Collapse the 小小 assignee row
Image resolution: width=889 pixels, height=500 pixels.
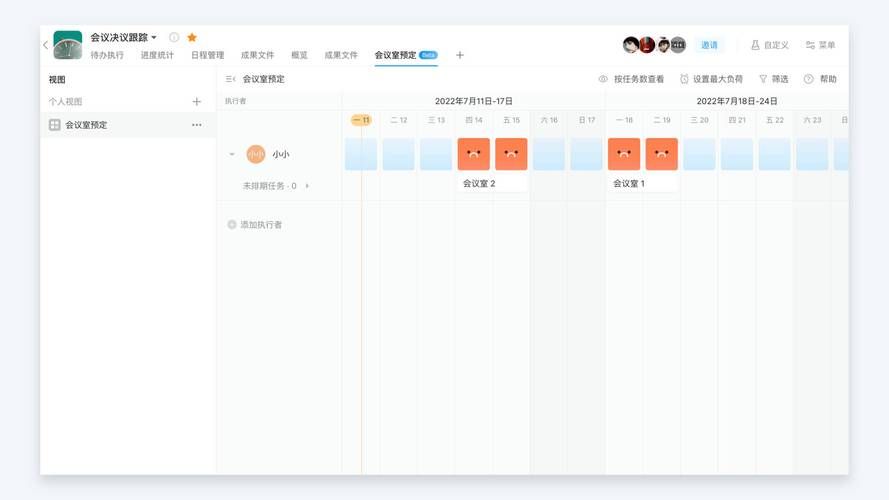pyautogui.click(x=232, y=154)
